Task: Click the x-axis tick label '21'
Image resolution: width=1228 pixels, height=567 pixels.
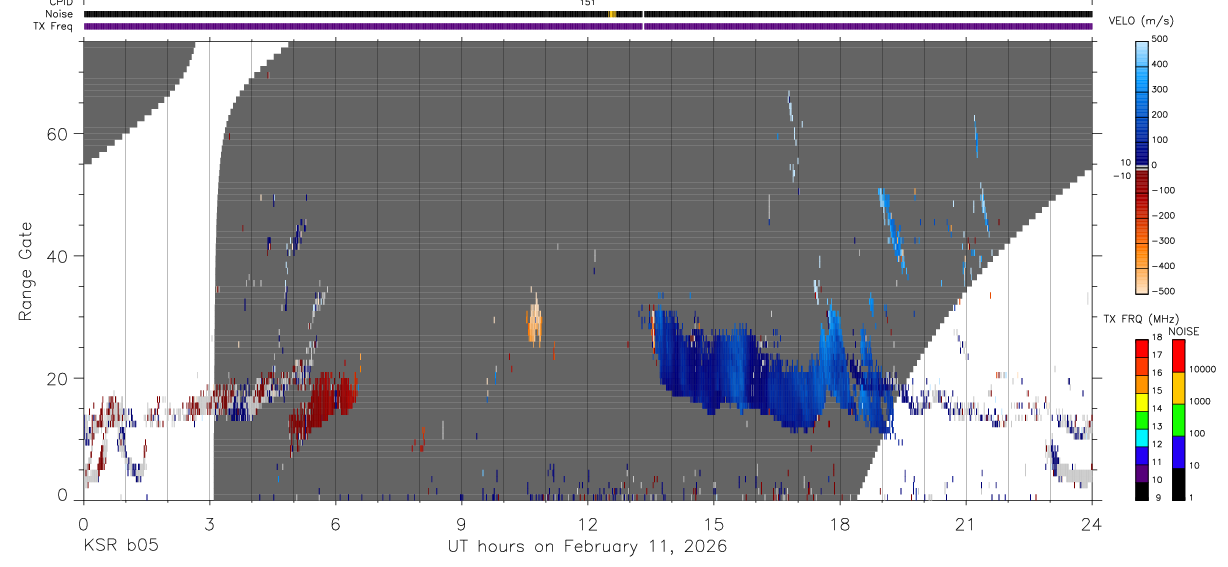Action: click(x=965, y=523)
